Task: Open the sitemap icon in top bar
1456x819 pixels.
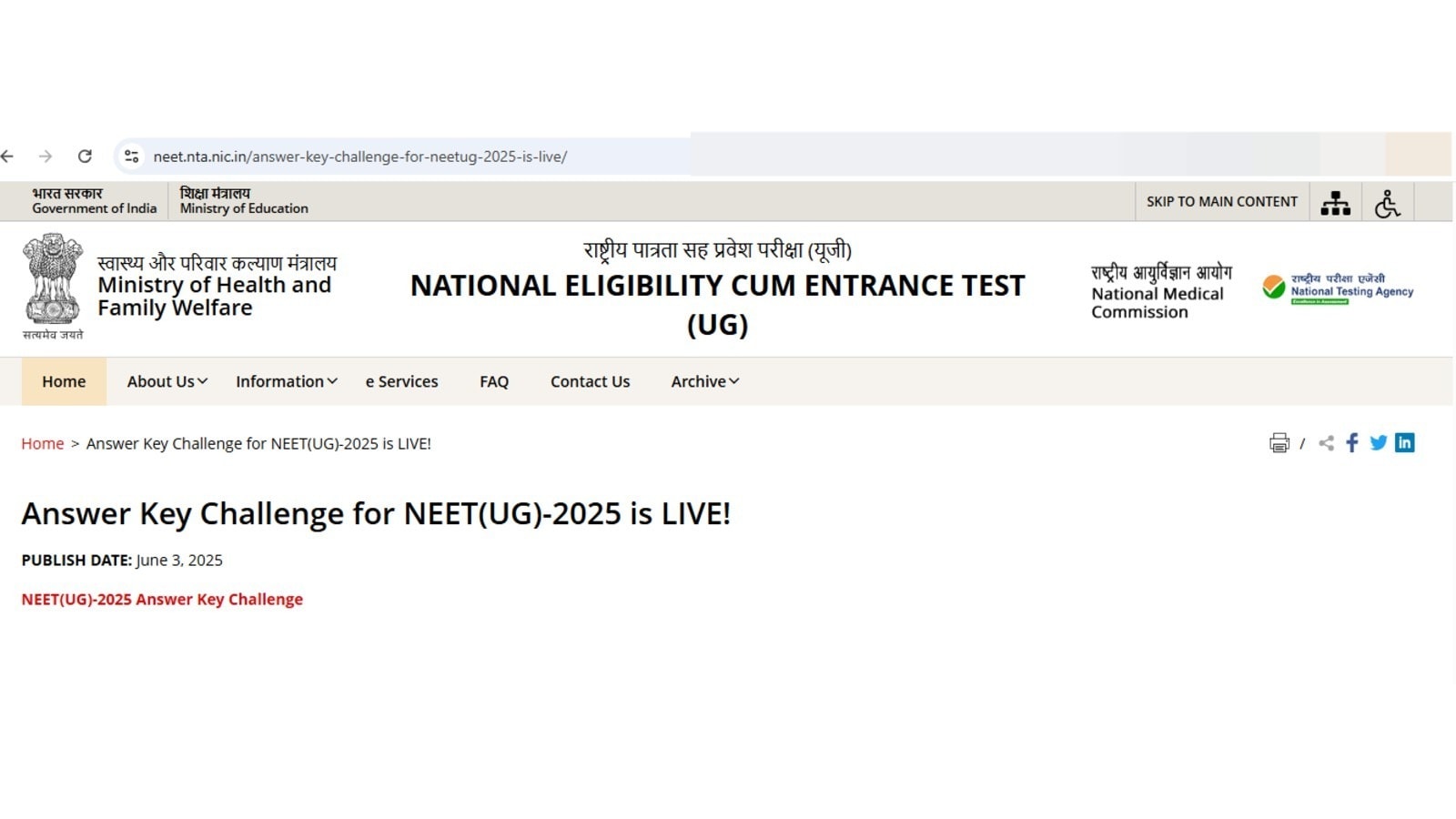Action: pos(1335,203)
